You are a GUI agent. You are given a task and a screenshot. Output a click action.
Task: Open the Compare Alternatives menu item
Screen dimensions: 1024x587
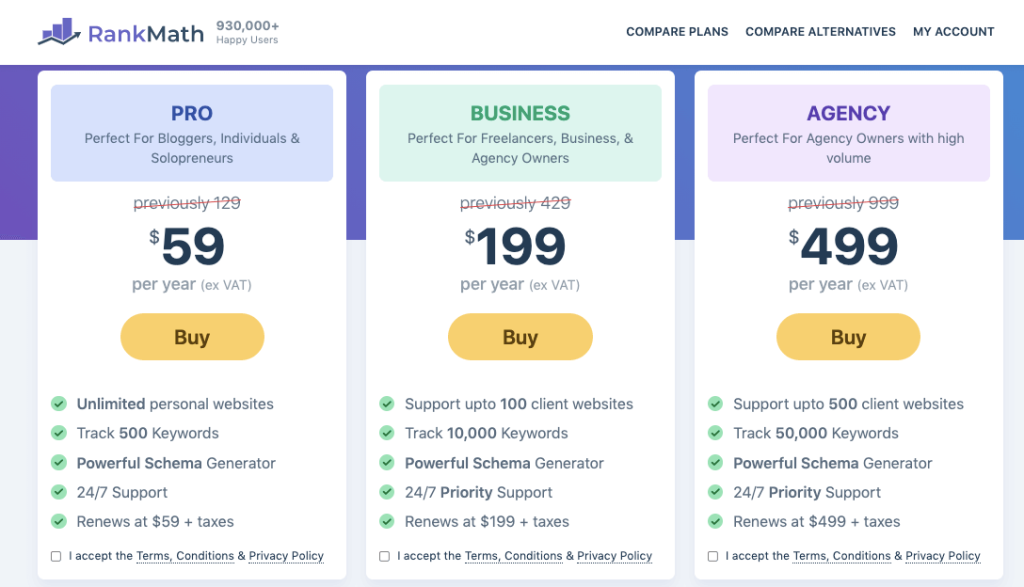820,31
